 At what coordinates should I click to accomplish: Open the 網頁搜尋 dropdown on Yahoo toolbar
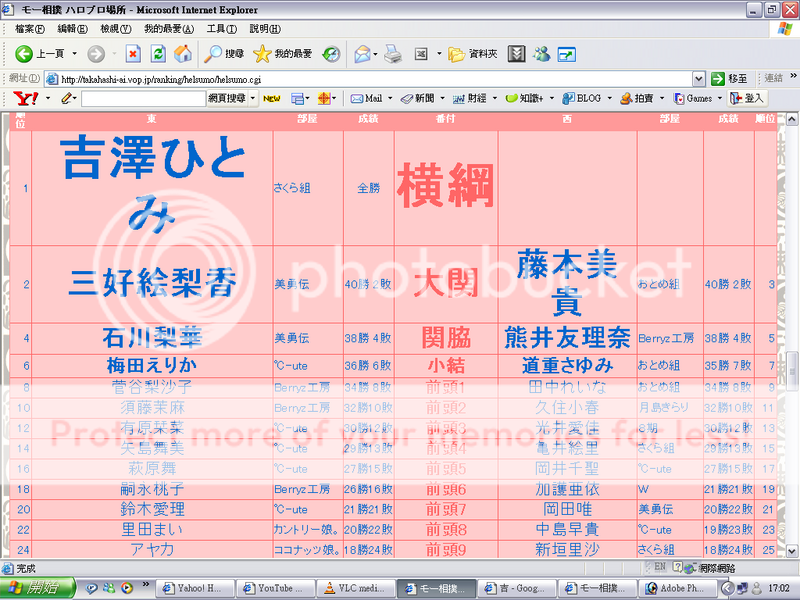pyautogui.click(x=232, y=98)
